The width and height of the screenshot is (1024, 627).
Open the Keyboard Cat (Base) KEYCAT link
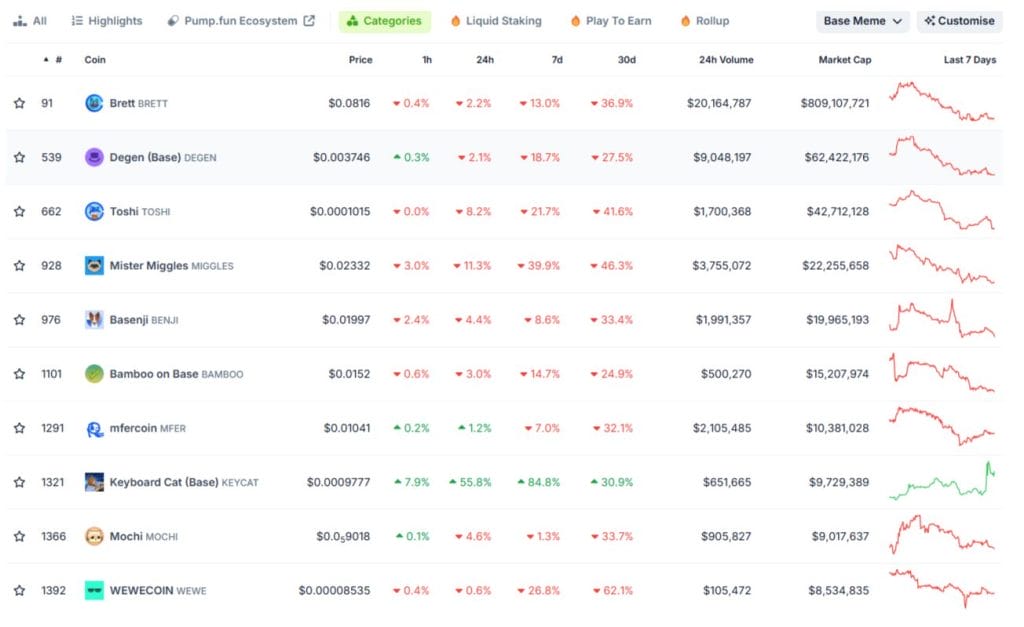184,482
